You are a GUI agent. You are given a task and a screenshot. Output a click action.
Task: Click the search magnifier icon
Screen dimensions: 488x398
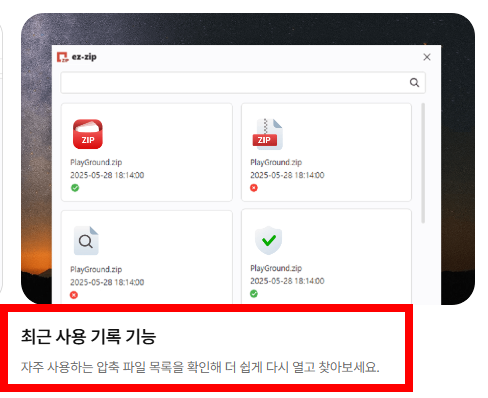coord(414,82)
